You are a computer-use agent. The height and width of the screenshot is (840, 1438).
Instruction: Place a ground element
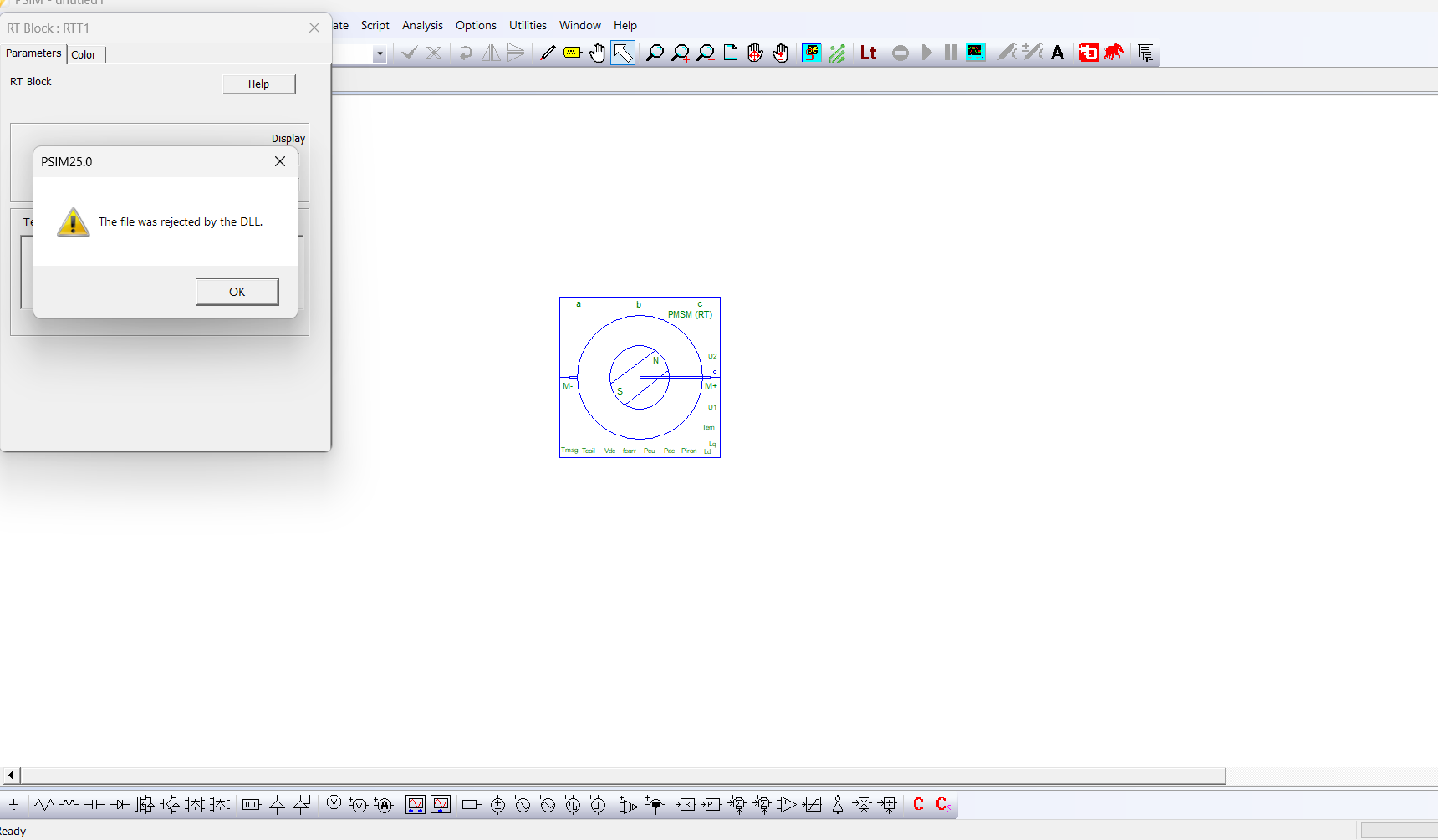point(13,805)
